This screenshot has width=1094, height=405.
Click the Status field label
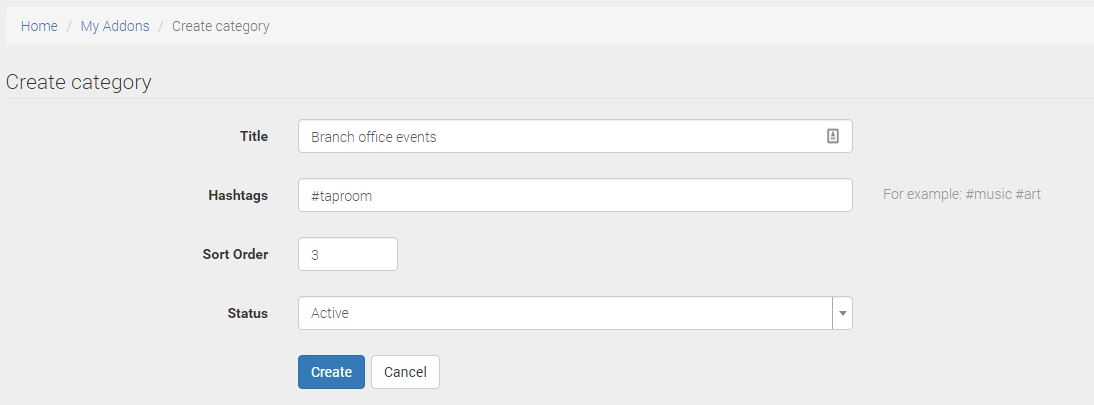247,313
